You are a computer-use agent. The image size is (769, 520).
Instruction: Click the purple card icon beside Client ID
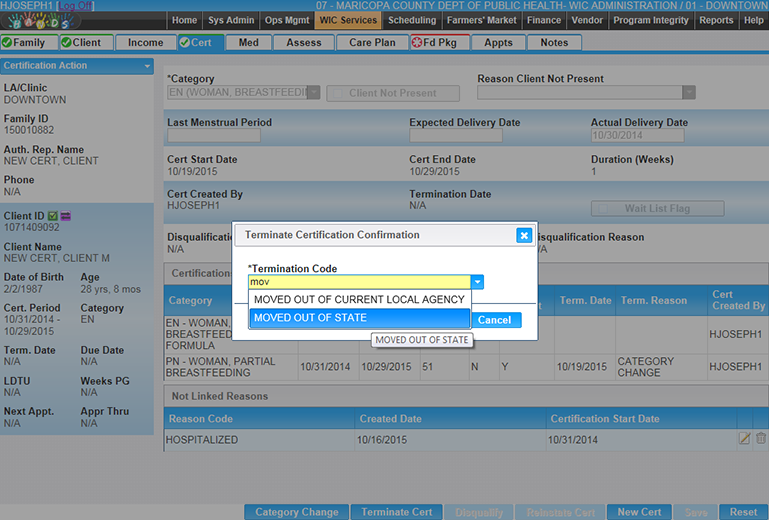pyautogui.click(x=66, y=214)
